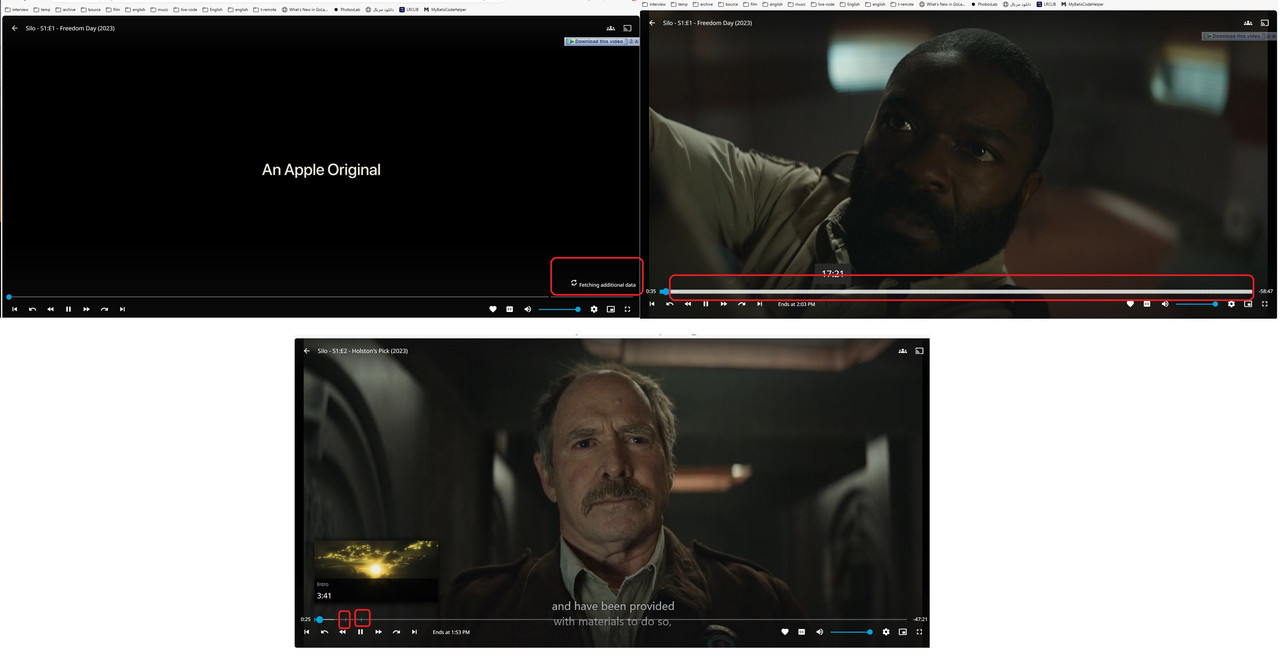1280x660 pixels.
Task: Click next track in player ending 2:03 PM
Action: pos(760,304)
